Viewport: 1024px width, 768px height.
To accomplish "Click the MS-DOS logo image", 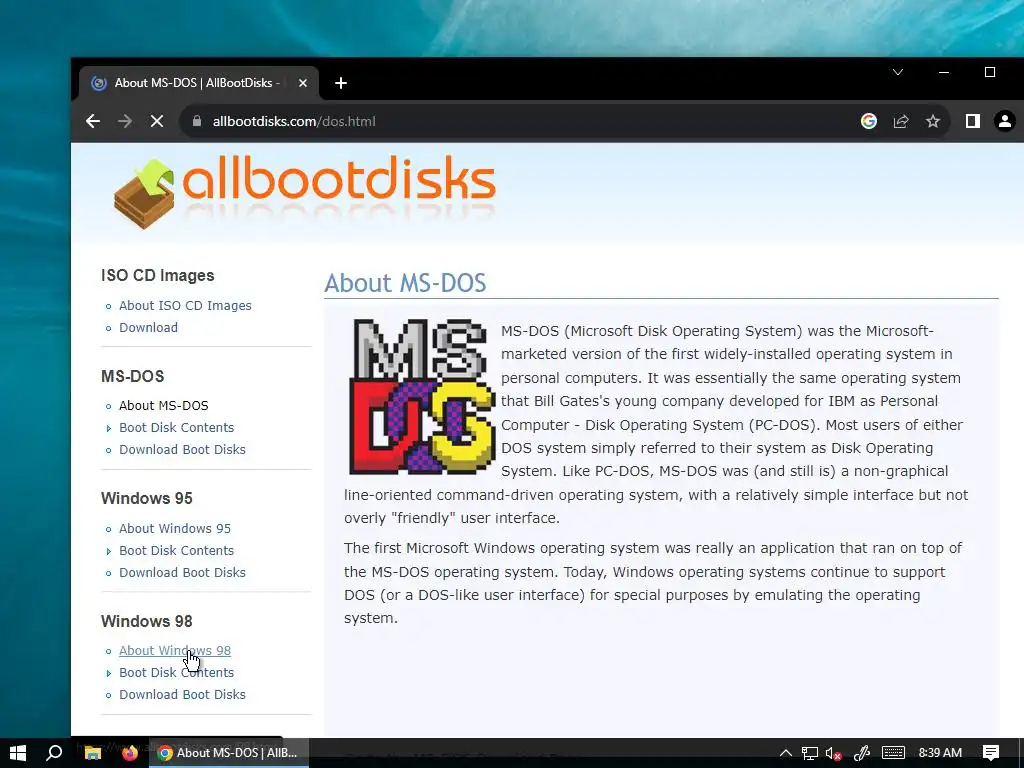I will 422,396.
